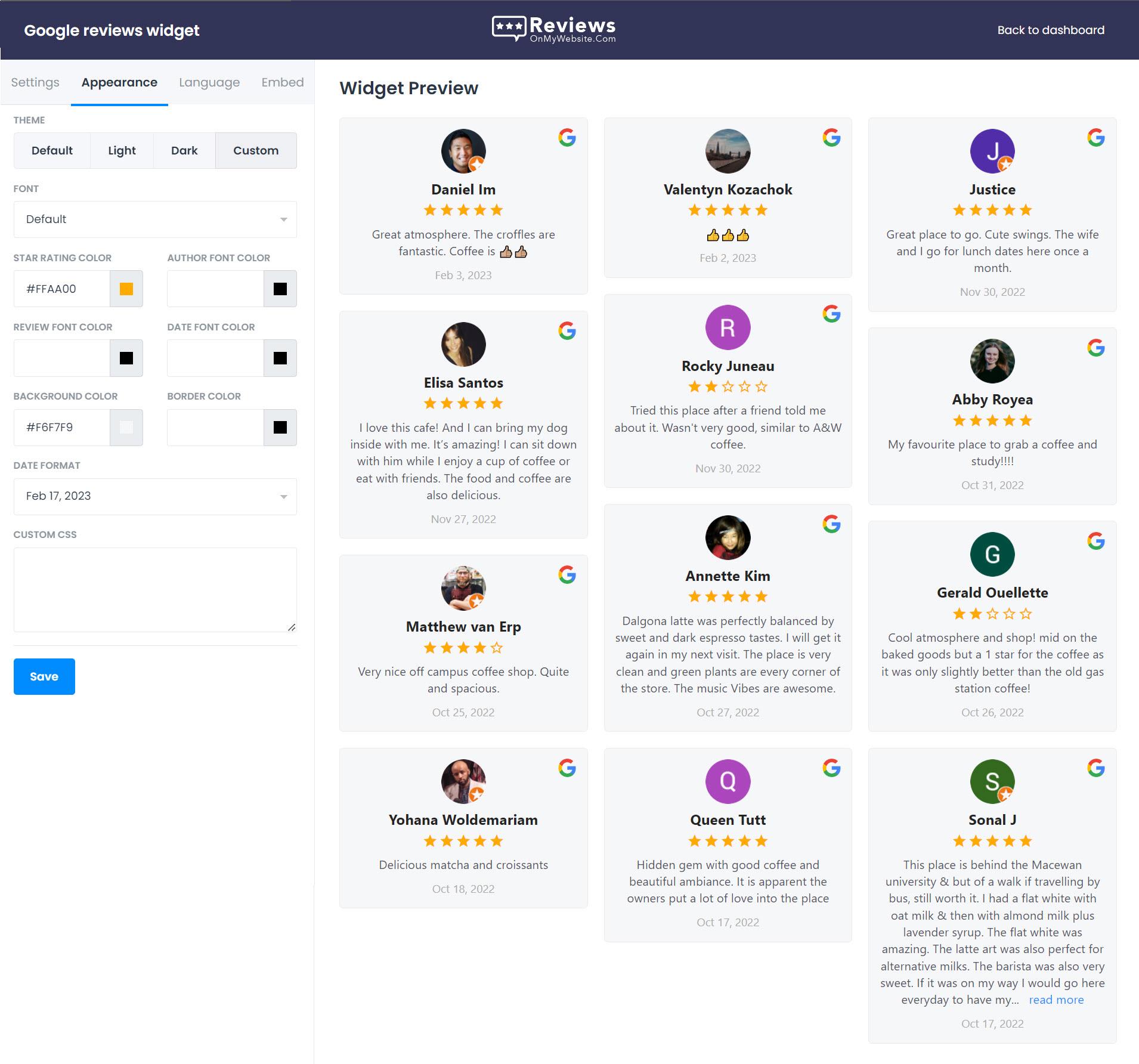Open the Language tab
Image resolution: width=1139 pixels, height=1064 pixels.
click(x=209, y=82)
